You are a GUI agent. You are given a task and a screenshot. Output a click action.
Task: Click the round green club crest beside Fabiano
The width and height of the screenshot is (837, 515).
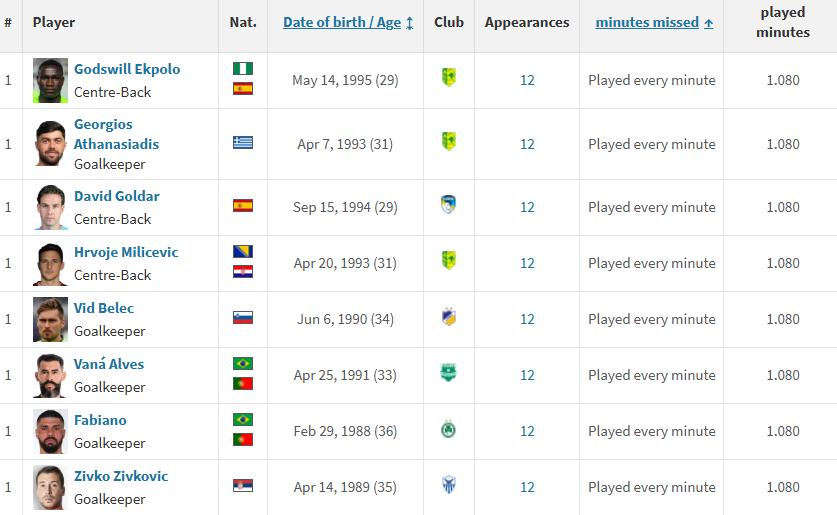[448, 430]
